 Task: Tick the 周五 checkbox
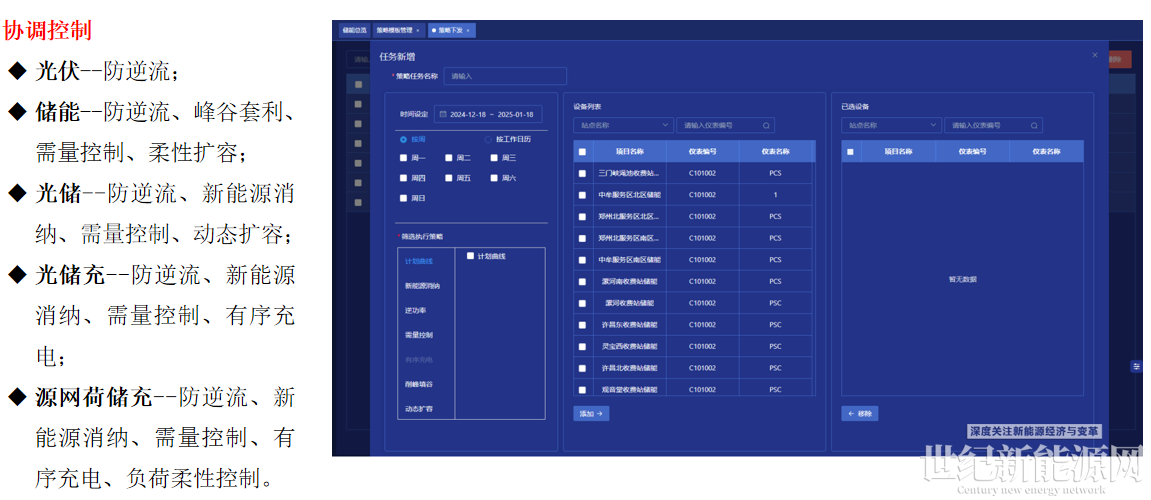pos(449,178)
